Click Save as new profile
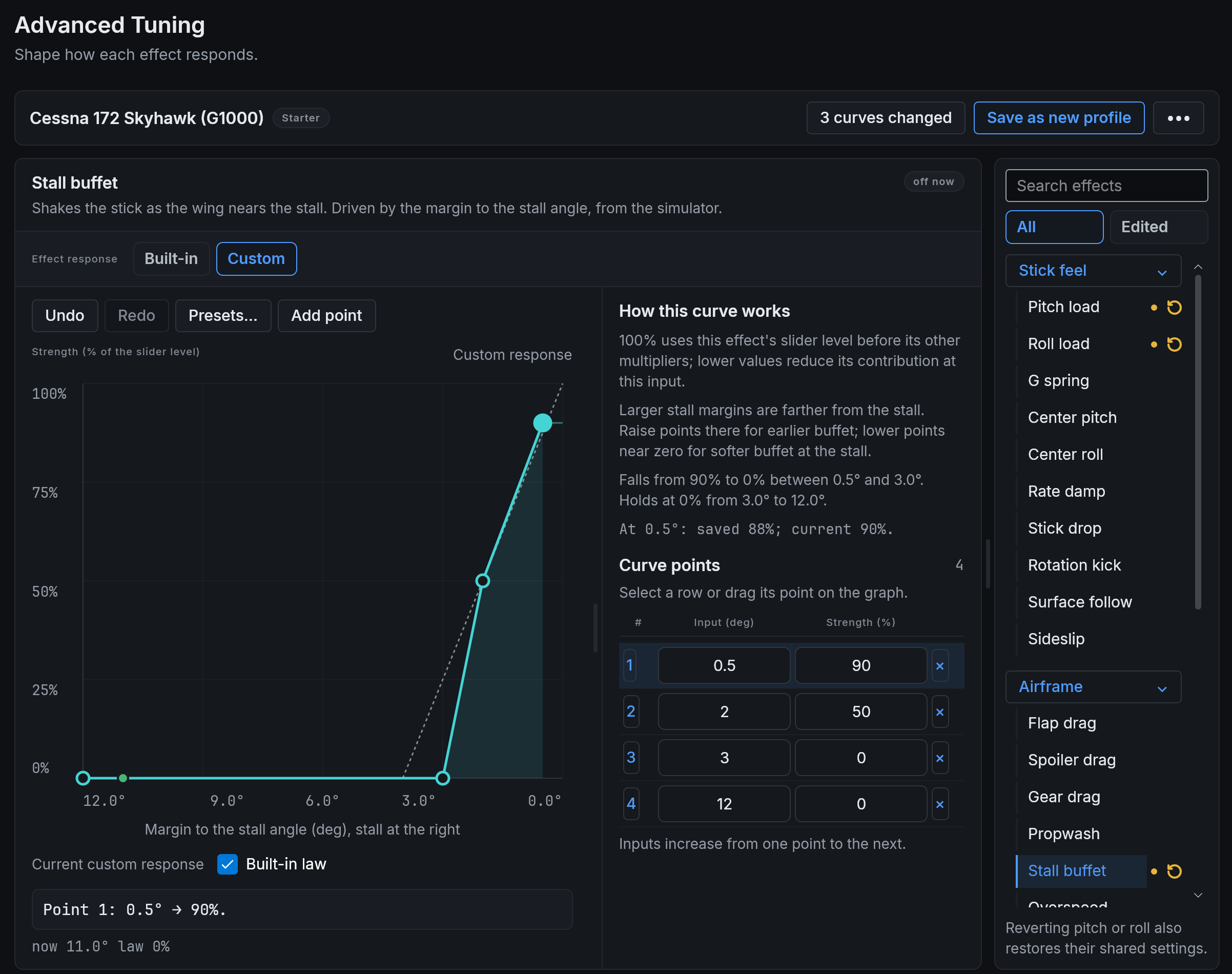This screenshot has width=1232, height=974. point(1059,118)
